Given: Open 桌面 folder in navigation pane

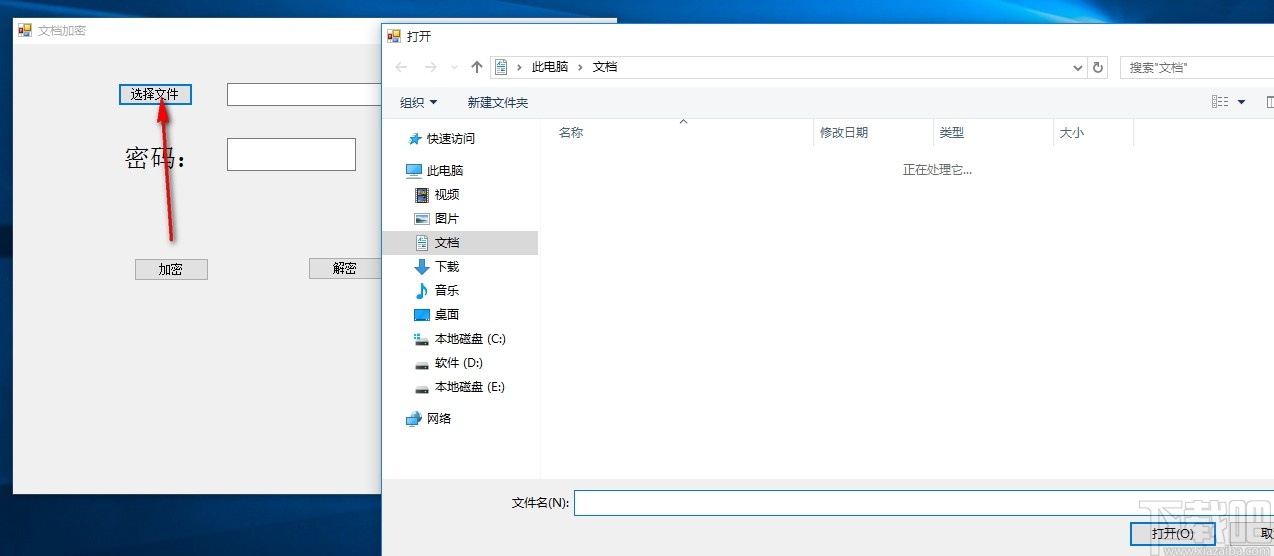Looking at the screenshot, I should pyautogui.click(x=447, y=314).
